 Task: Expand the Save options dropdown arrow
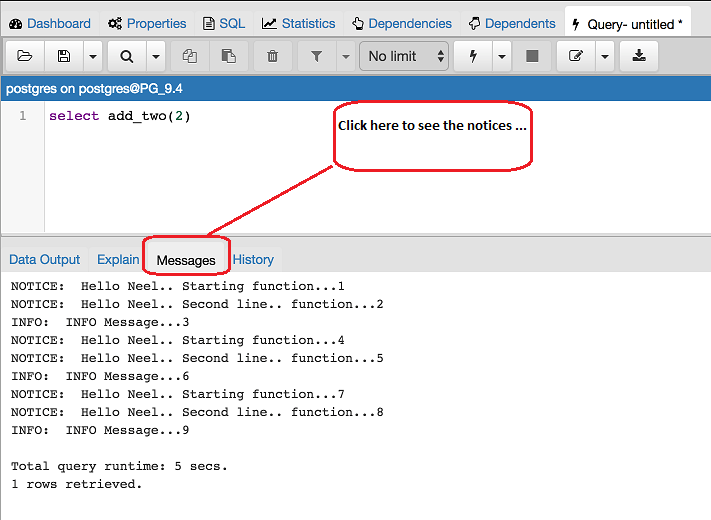click(92, 56)
